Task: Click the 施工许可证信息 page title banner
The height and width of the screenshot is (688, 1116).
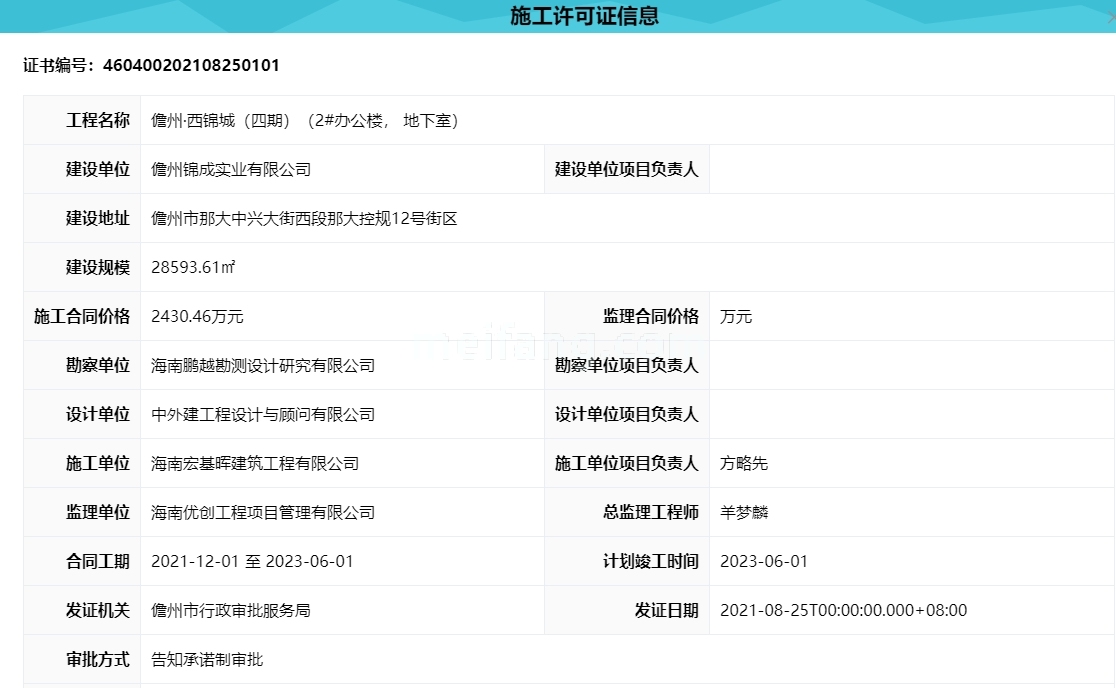Action: [x=558, y=16]
